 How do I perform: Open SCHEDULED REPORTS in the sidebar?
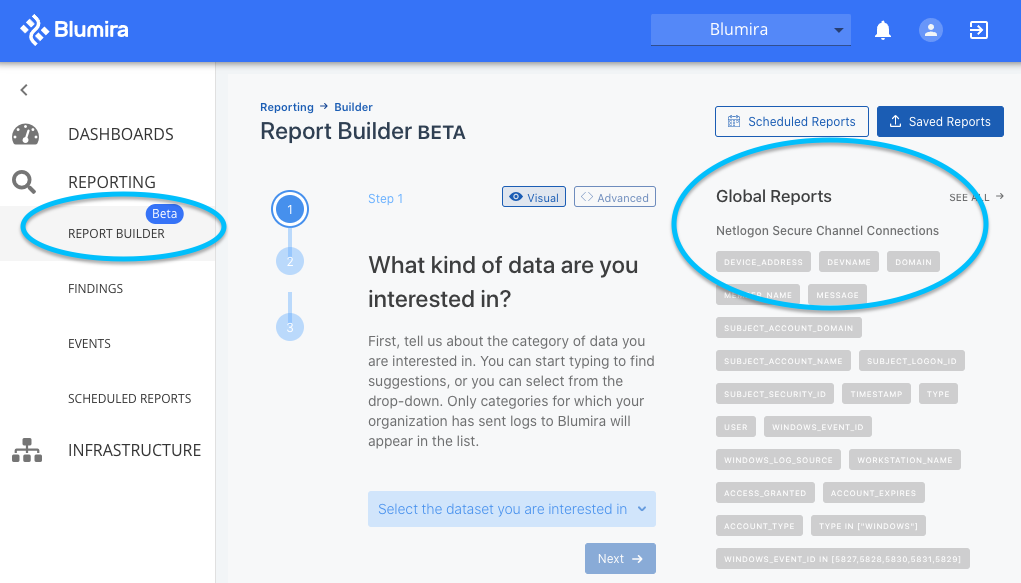tap(130, 399)
